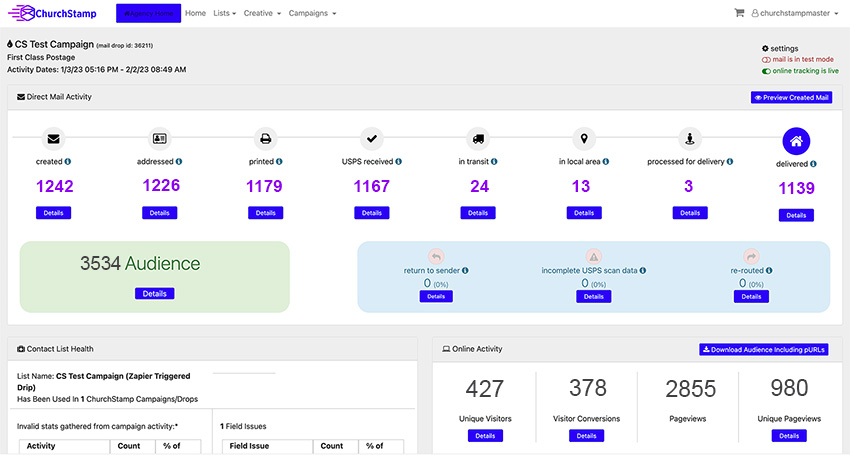Image resolution: width=850 pixels, height=455 pixels.
Task: Open Details for processed for delivery 3
Action: click(690, 213)
